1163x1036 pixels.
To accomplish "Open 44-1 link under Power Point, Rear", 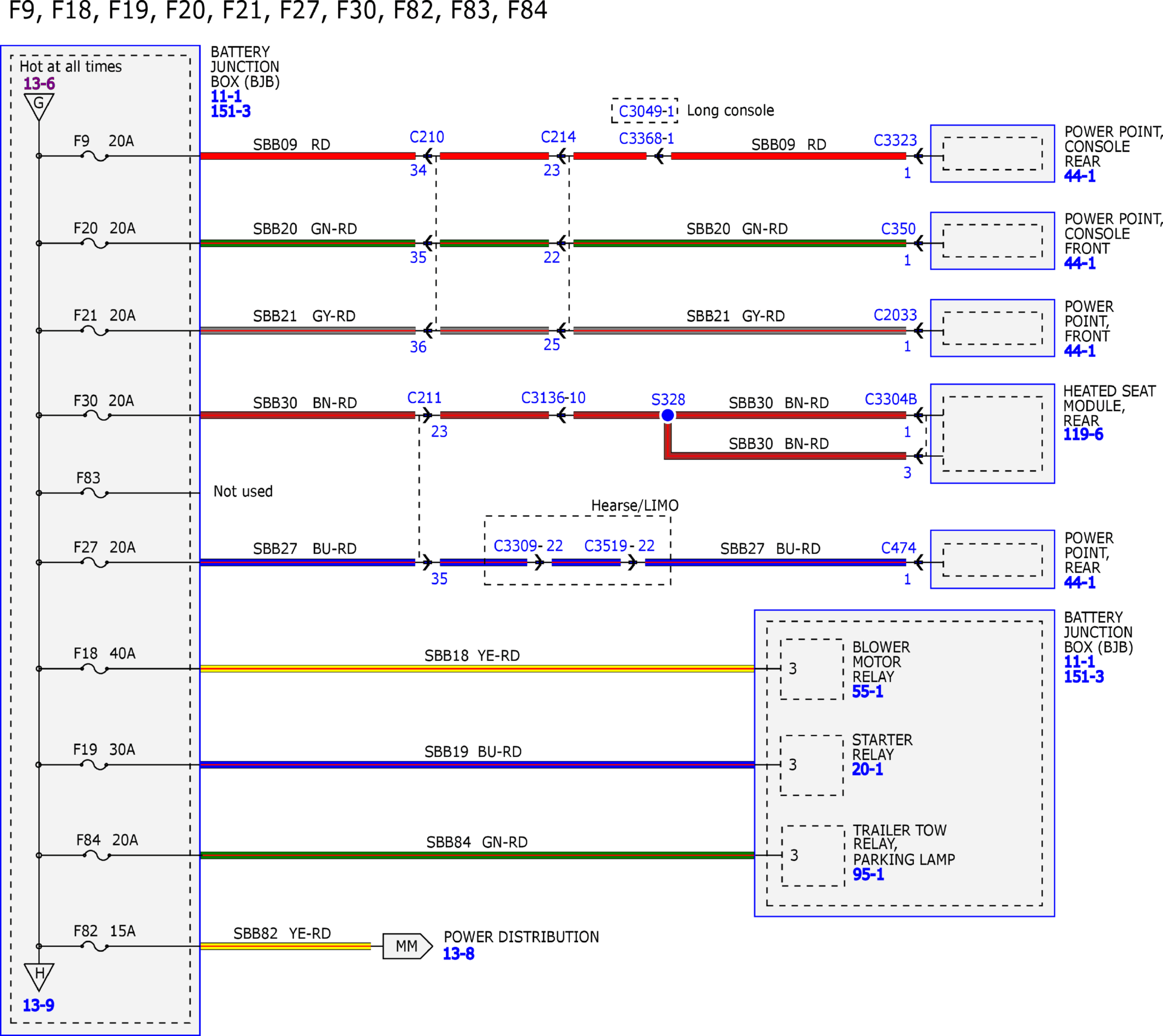I will [x=1080, y=582].
